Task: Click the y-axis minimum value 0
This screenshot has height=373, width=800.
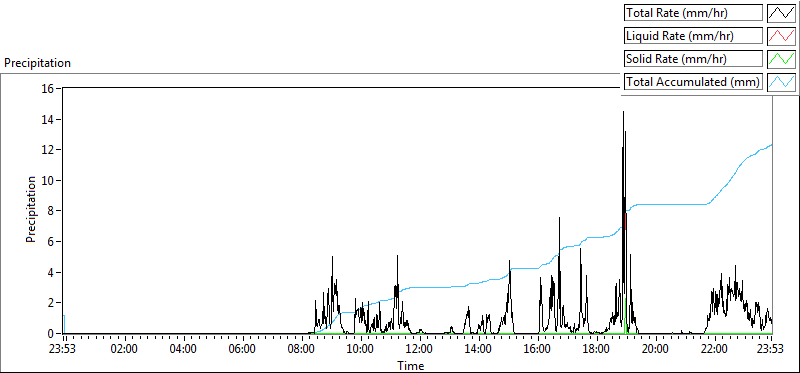Action: 52,333
